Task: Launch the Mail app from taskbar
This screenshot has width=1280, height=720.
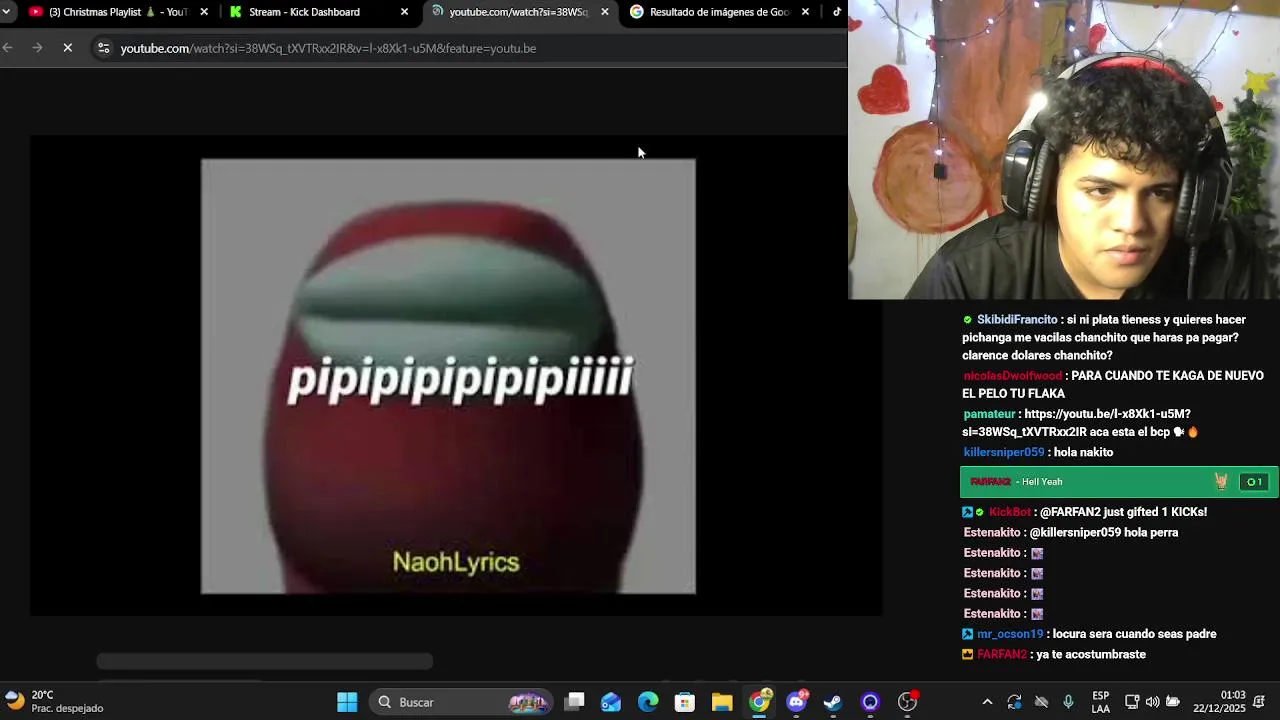Action: coord(611,702)
